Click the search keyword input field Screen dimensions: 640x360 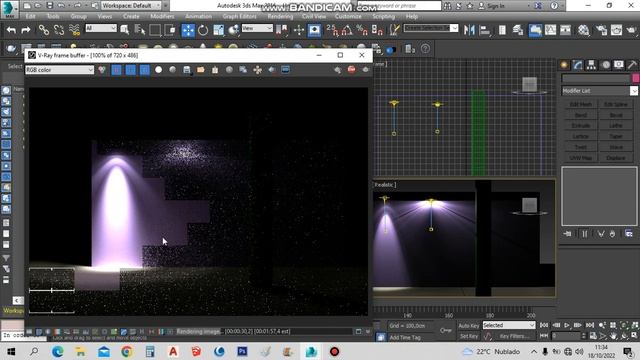pyautogui.click(x=399, y=6)
